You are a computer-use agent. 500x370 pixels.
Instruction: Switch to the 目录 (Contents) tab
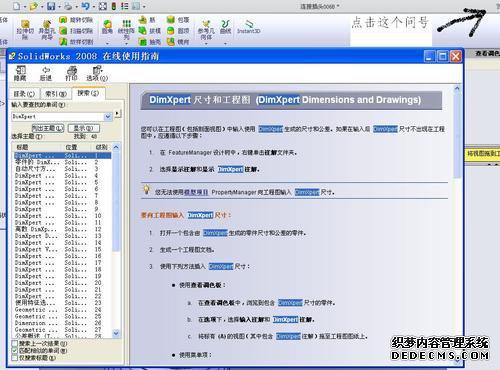click(x=24, y=94)
